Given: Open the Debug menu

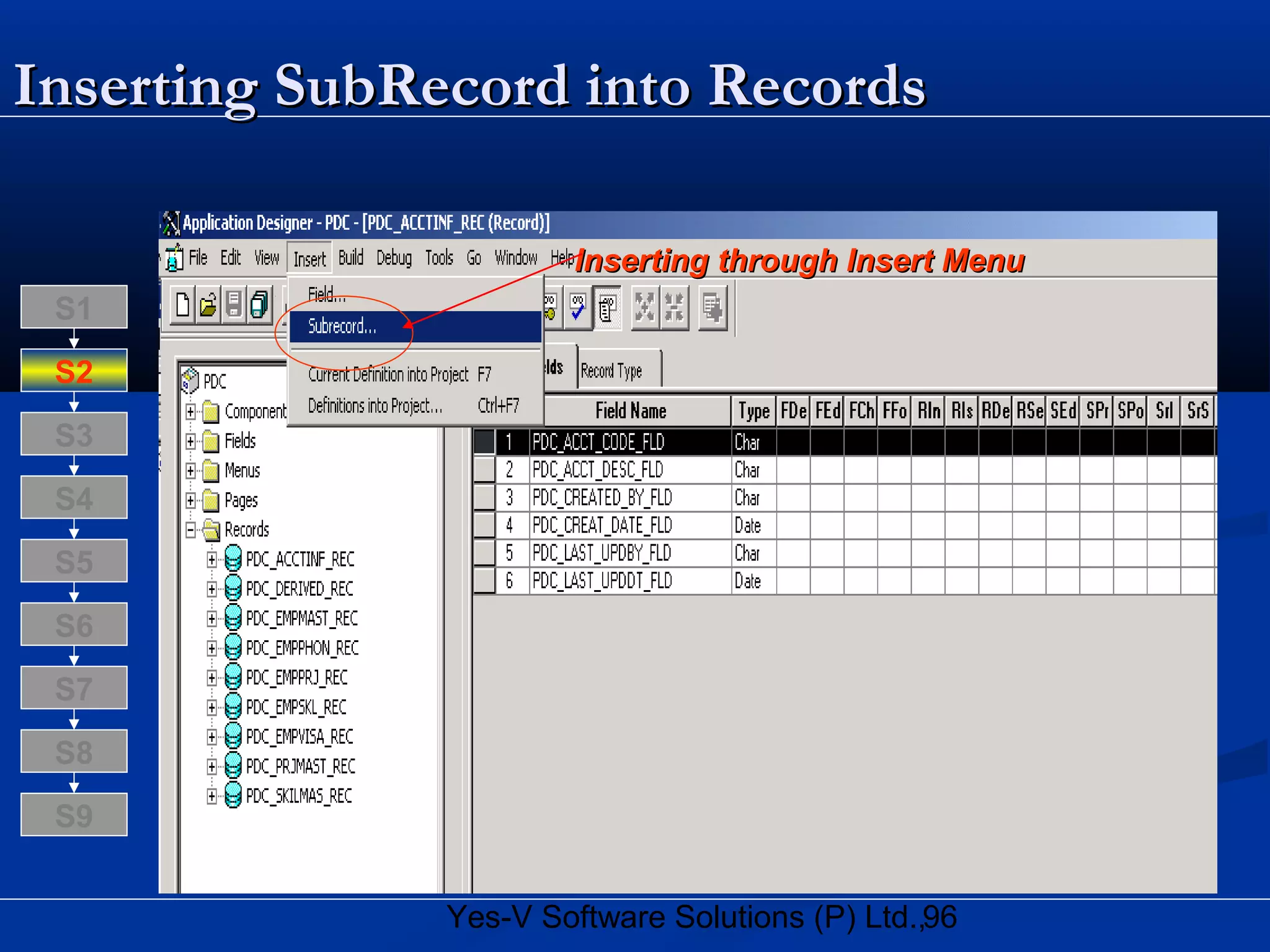Looking at the screenshot, I should pyautogui.click(x=394, y=258).
